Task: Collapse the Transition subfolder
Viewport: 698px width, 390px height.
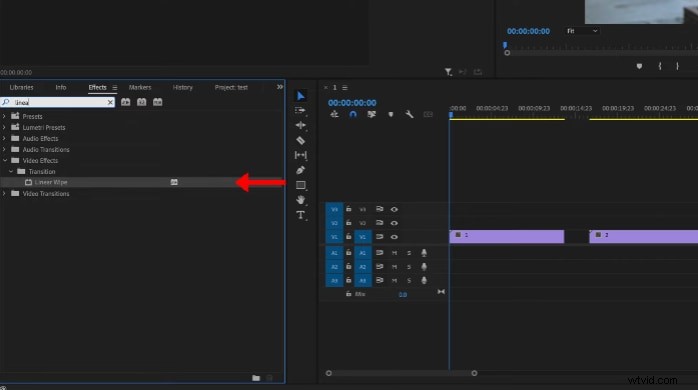Action: point(11,171)
